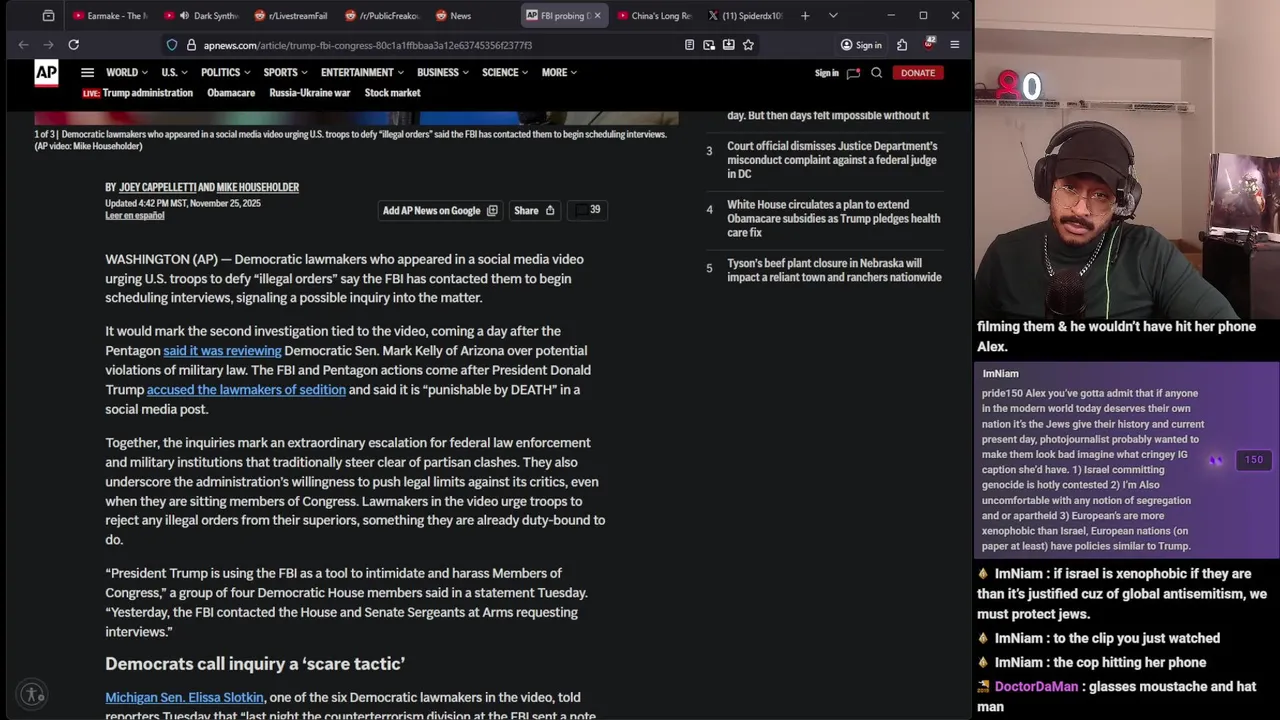This screenshot has width=1280, height=720.
Task: Open author Joey Cappelletti's link
Action: click(x=157, y=187)
